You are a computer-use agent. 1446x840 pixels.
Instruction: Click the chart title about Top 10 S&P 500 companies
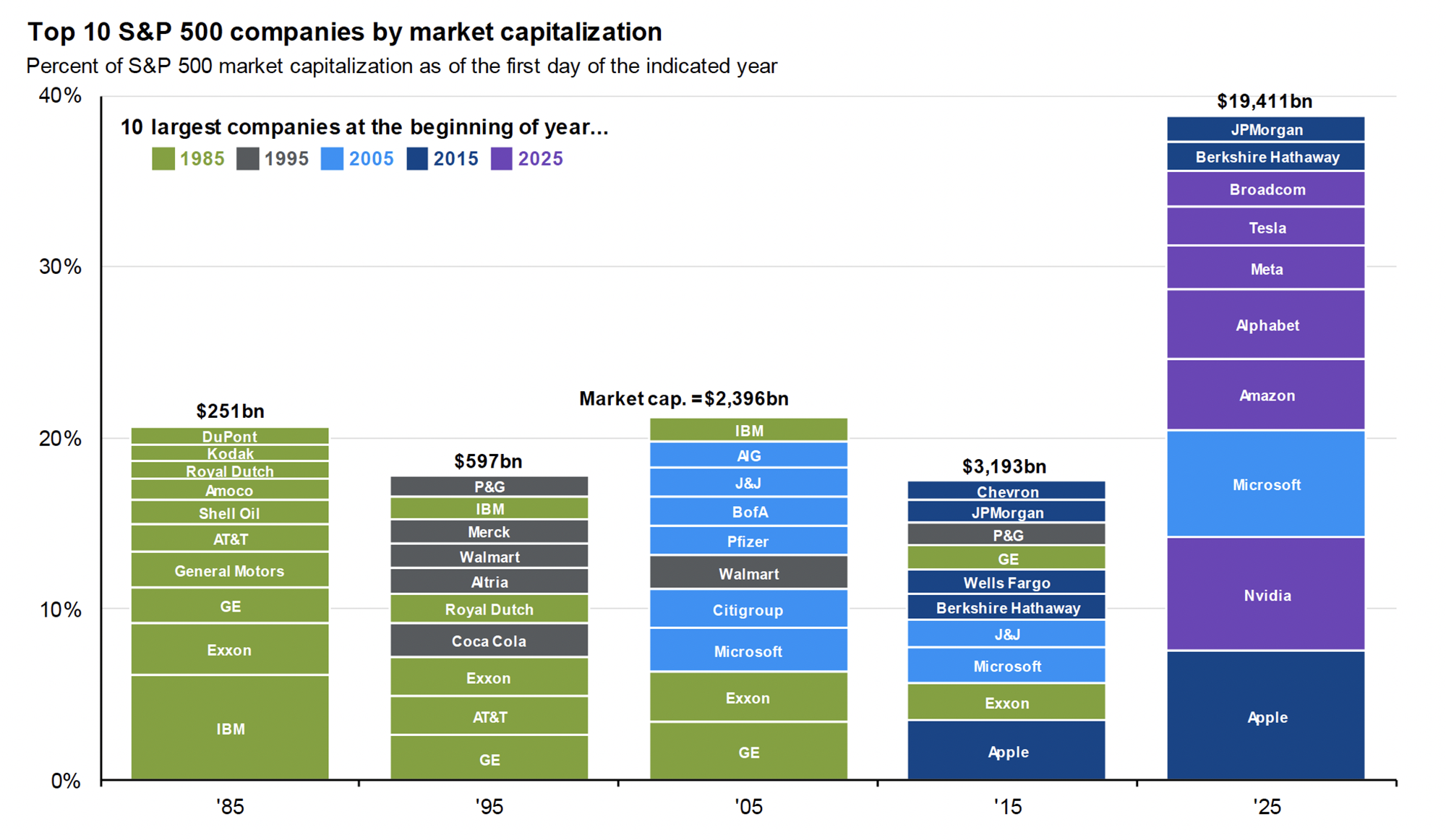click(x=345, y=32)
